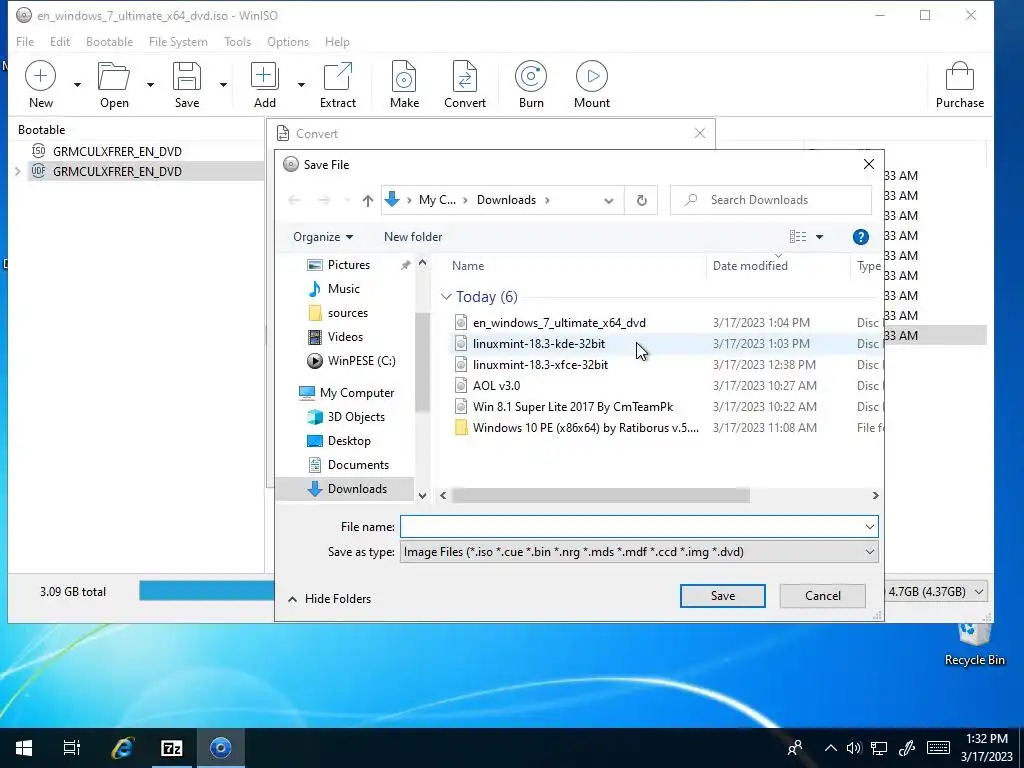Screen dimensions: 1024x768
Task: Close the Convert dialog
Action: coord(699,133)
